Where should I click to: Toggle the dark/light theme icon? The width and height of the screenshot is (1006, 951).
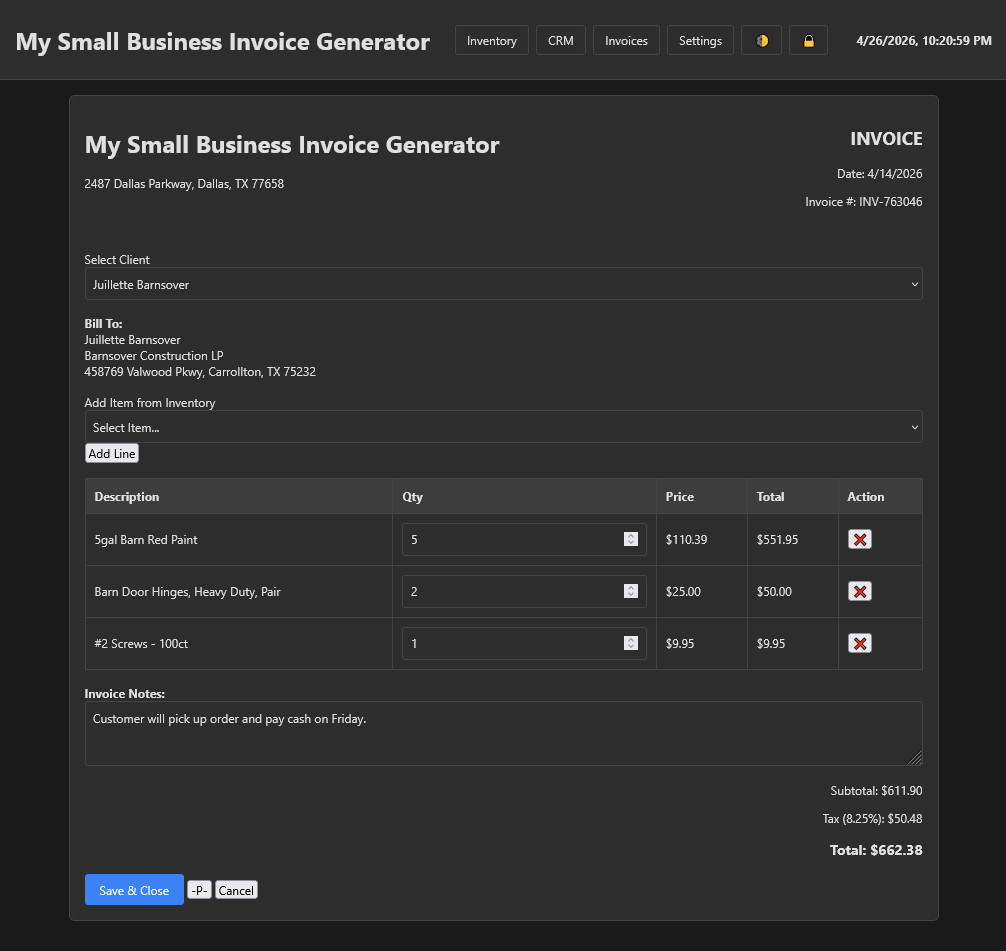(761, 40)
